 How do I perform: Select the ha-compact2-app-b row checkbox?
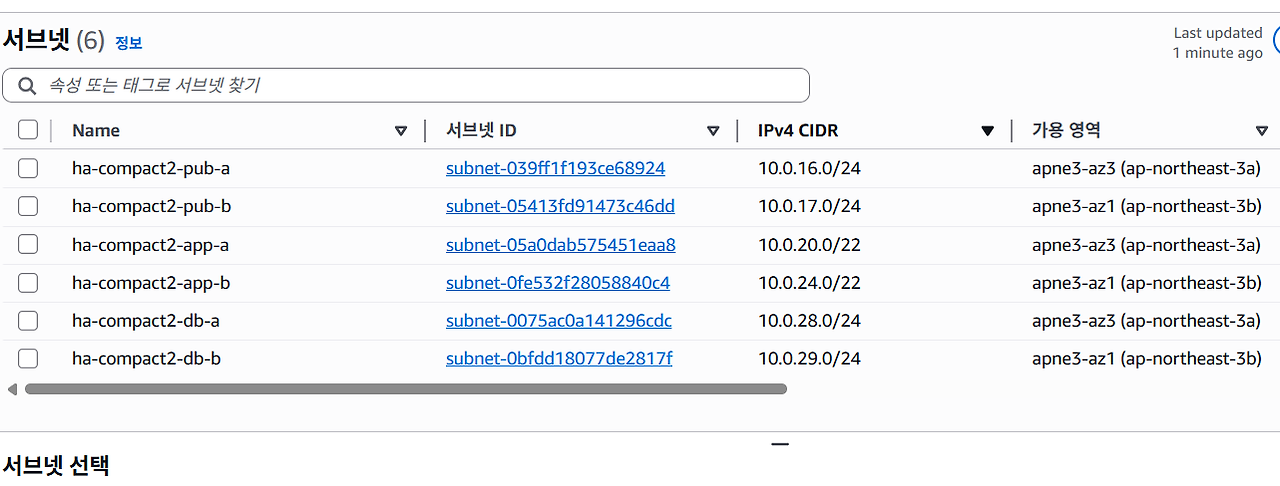pyautogui.click(x=28, y=283)
